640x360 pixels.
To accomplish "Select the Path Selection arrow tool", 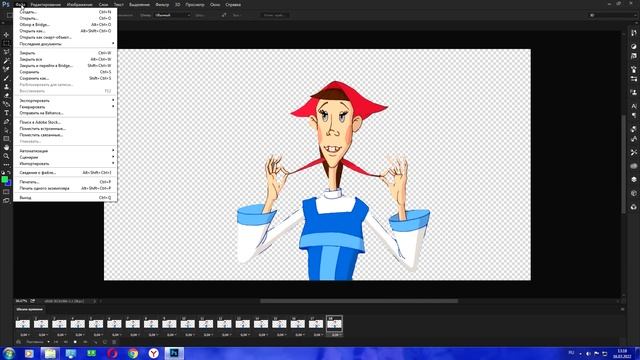I will 6,130.
